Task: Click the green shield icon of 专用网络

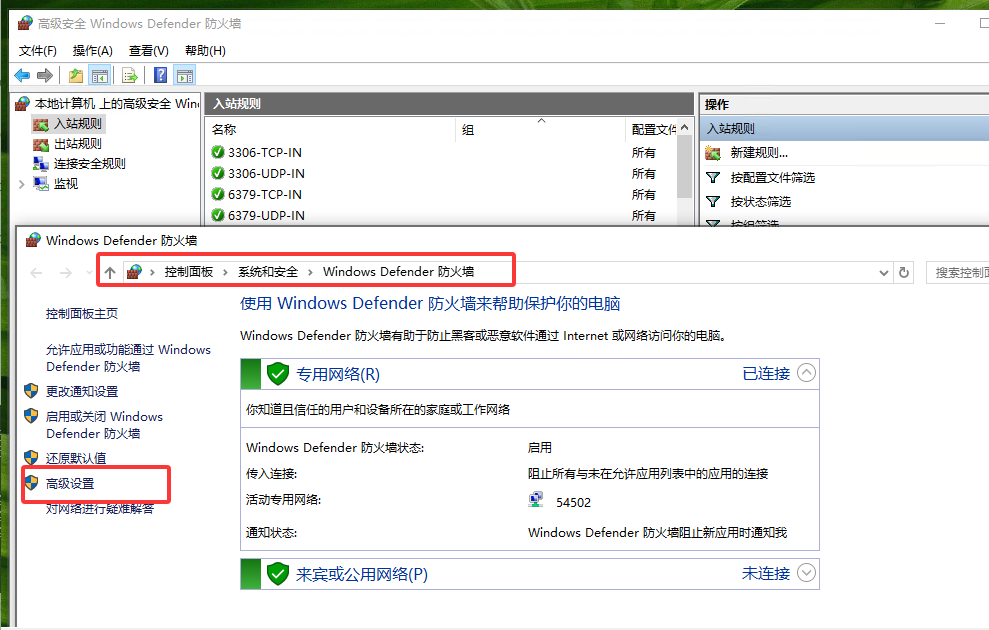Action: (278, 374)
